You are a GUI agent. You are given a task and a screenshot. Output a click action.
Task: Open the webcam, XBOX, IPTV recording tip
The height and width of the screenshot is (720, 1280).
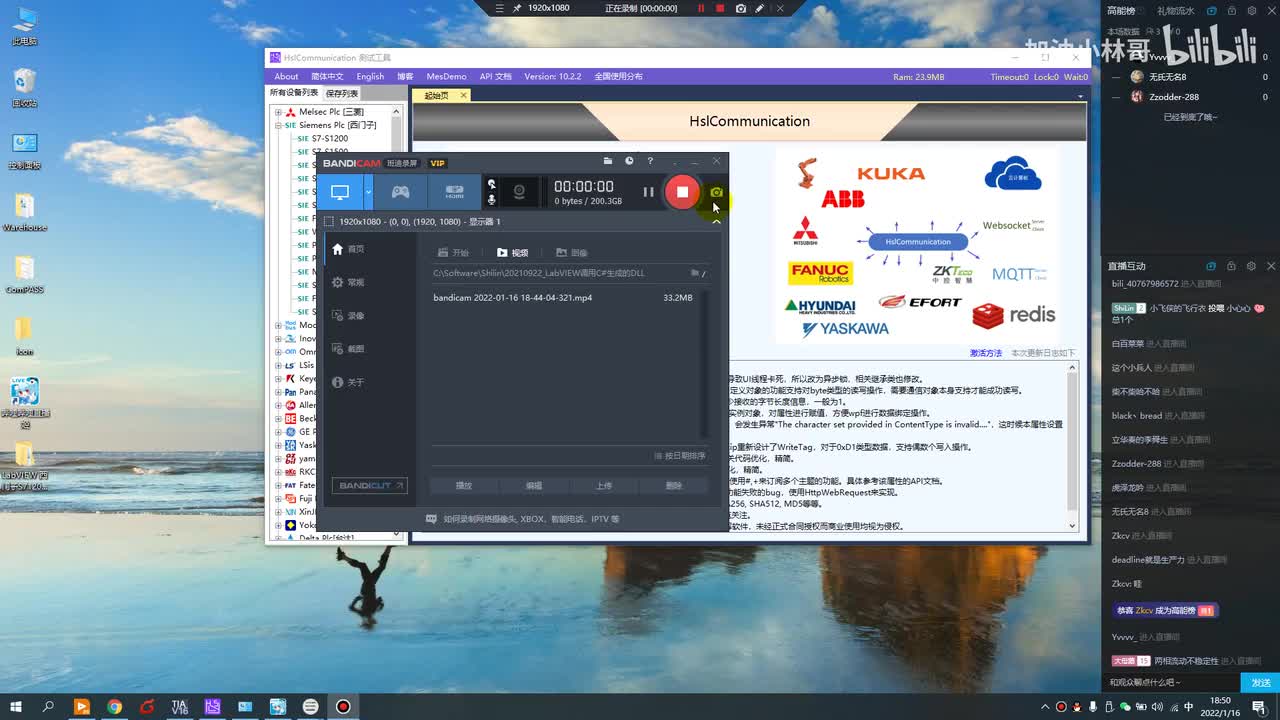click(523, 519)
